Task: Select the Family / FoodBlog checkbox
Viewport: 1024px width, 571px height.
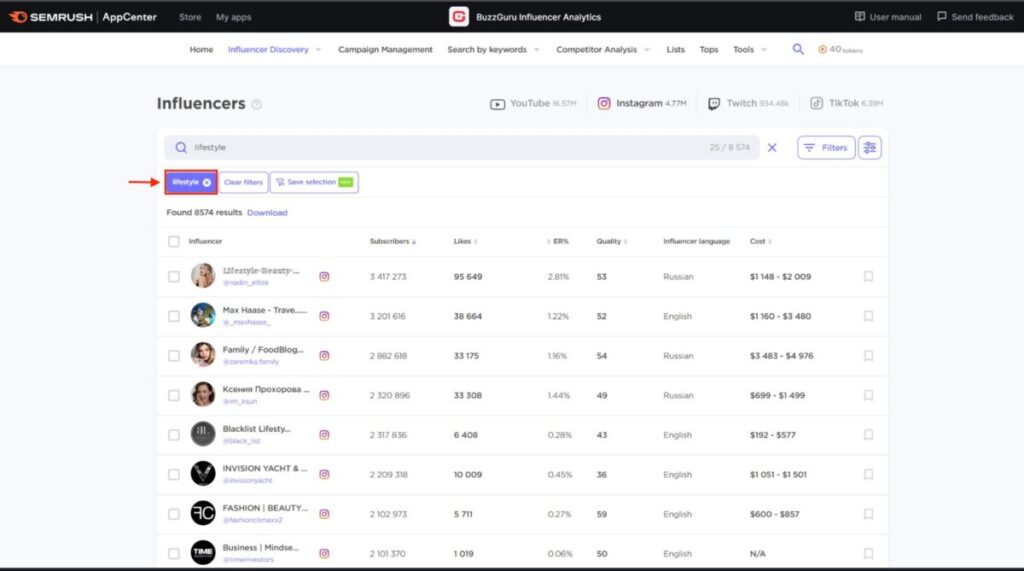Action: (174, 355)
